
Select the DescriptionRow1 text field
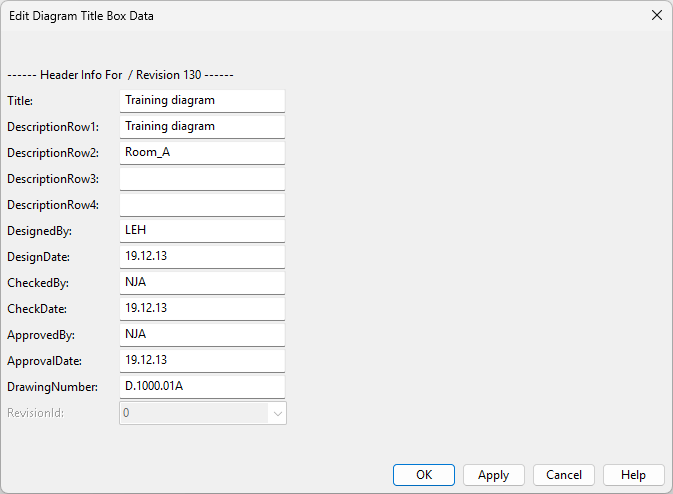click(x=202, y=126)
